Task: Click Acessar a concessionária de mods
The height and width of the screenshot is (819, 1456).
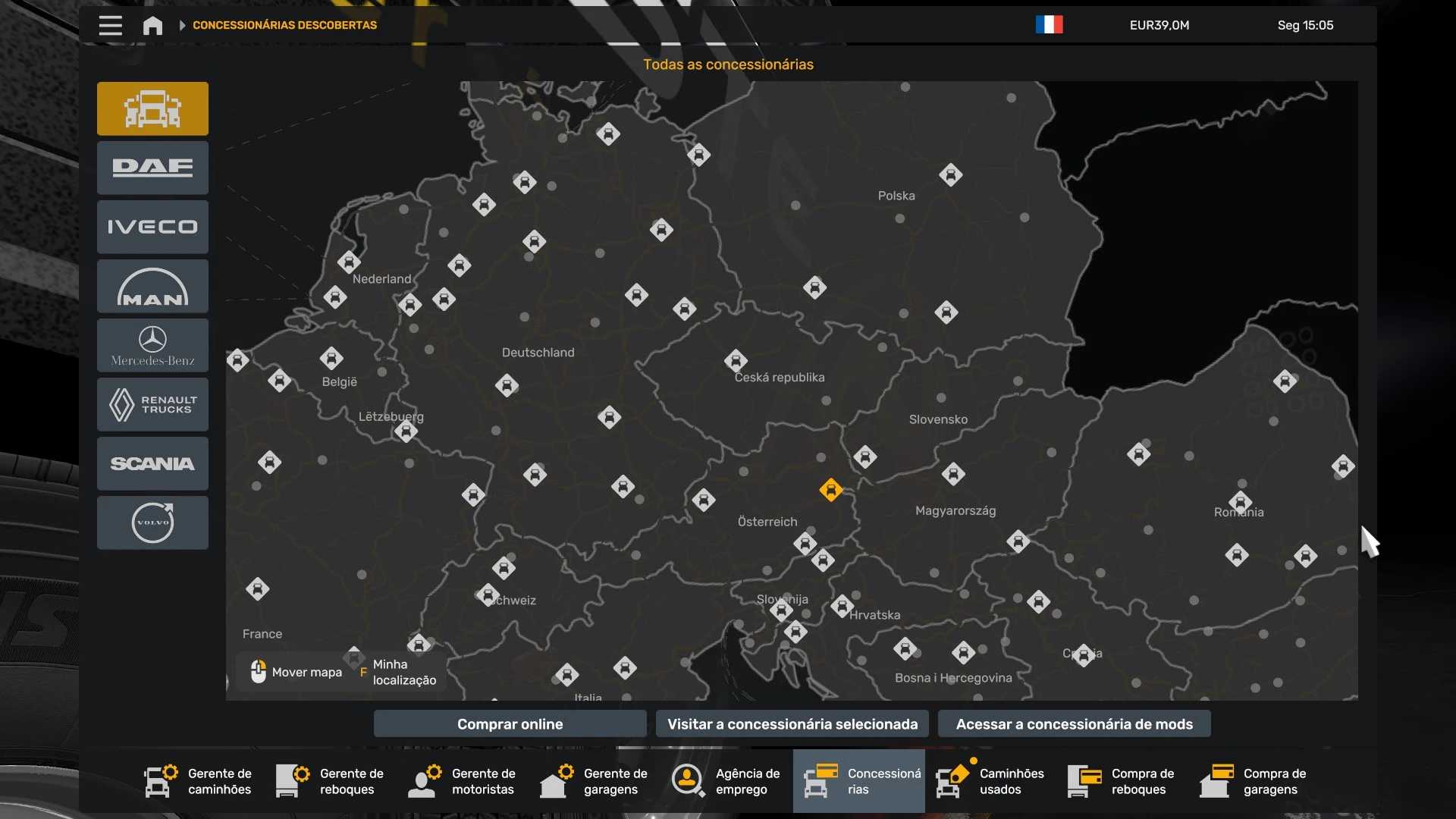Action: (x=1074, y=724)
